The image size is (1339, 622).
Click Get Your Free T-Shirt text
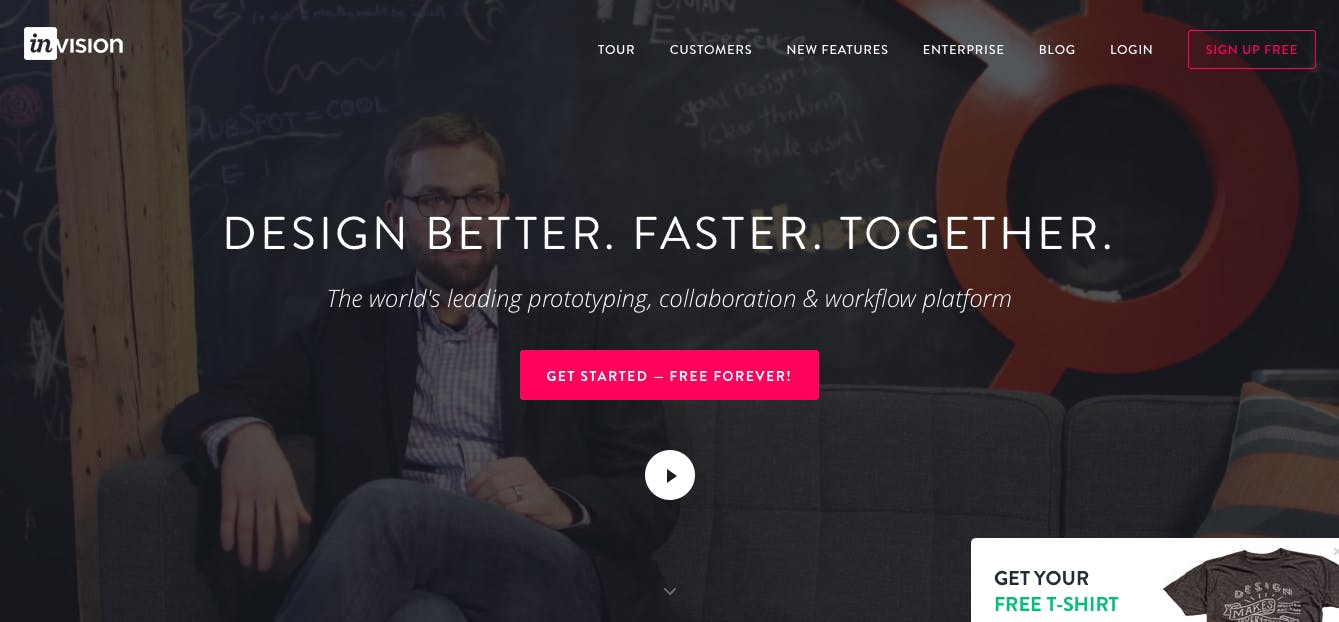pos(1056,590)
